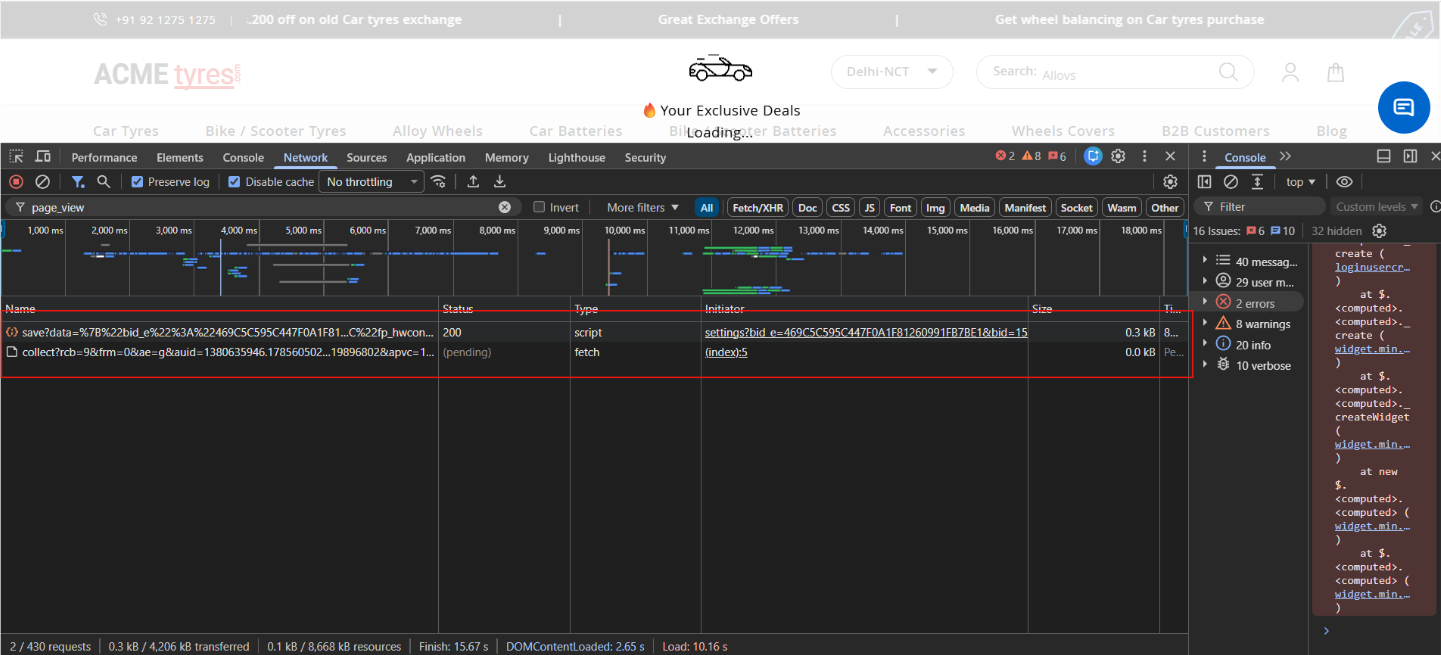1441x655 pixels.
Task: Click the import HAR upload icon
Action: (x=473, y=181)
